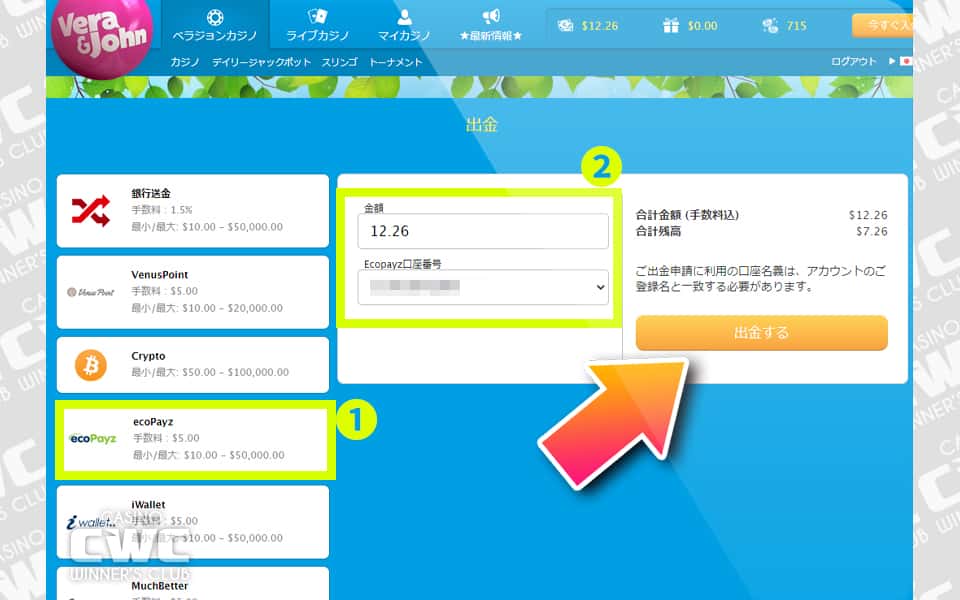Open the ベラジョンカジノ tab
This screenshot has width=960, height=600.
click(215, 25)
